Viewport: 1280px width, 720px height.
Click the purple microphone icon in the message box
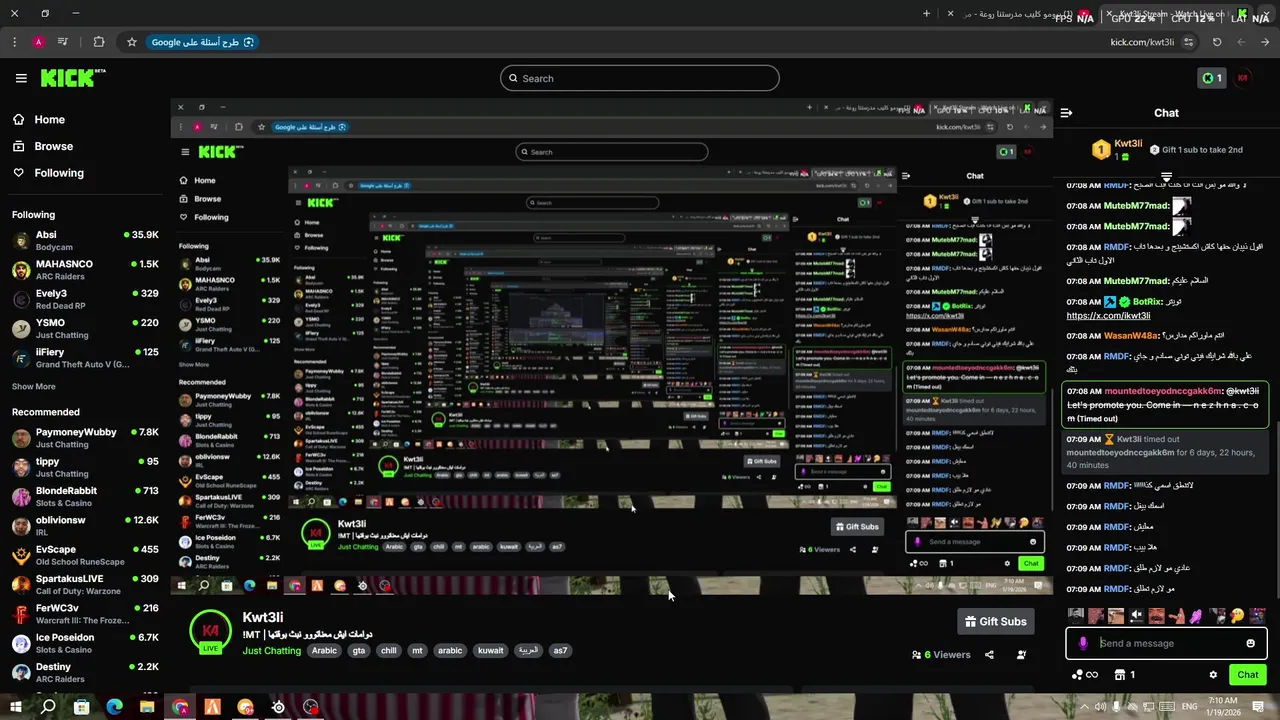click(1083, 643)
